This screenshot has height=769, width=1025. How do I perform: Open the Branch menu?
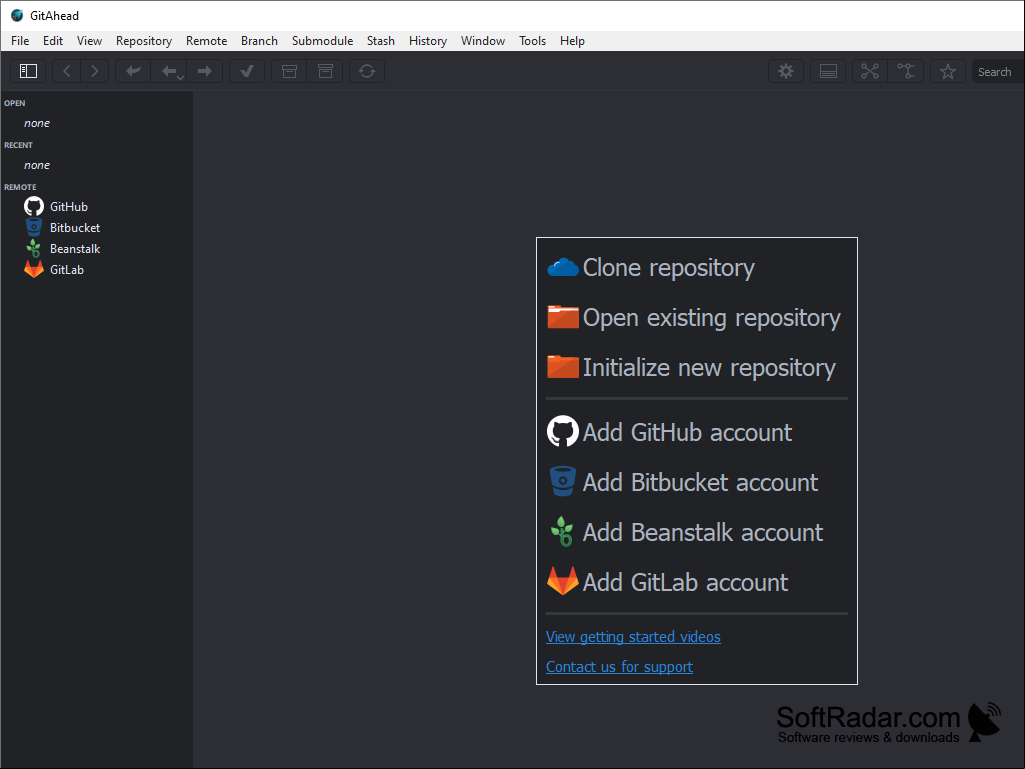tap(260, 41)
